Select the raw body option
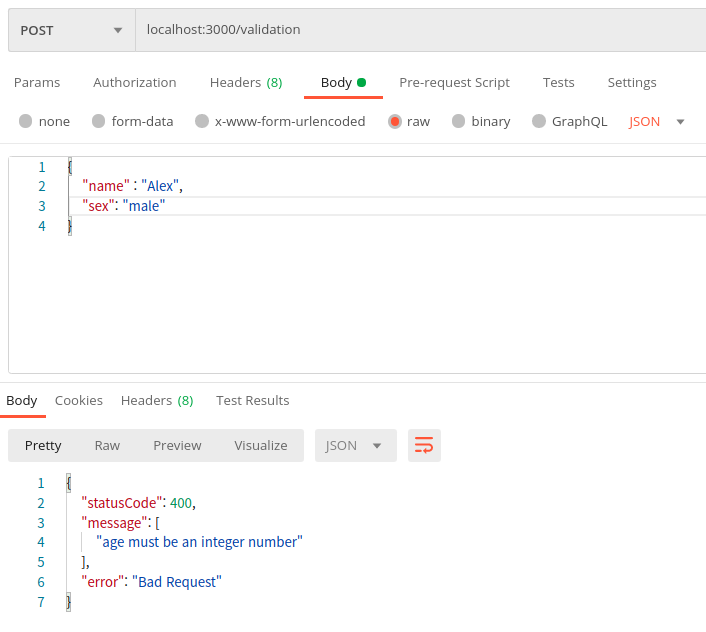Viewport: 706px width, 632px height. pyautogui.click(x=409, y=121)
